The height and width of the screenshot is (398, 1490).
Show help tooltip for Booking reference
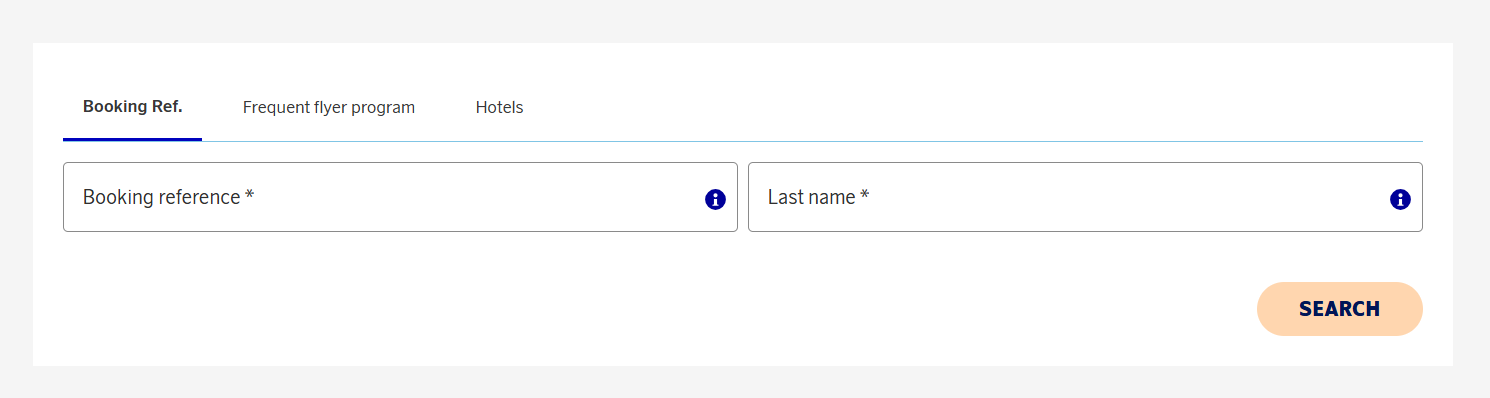point(715,199)
